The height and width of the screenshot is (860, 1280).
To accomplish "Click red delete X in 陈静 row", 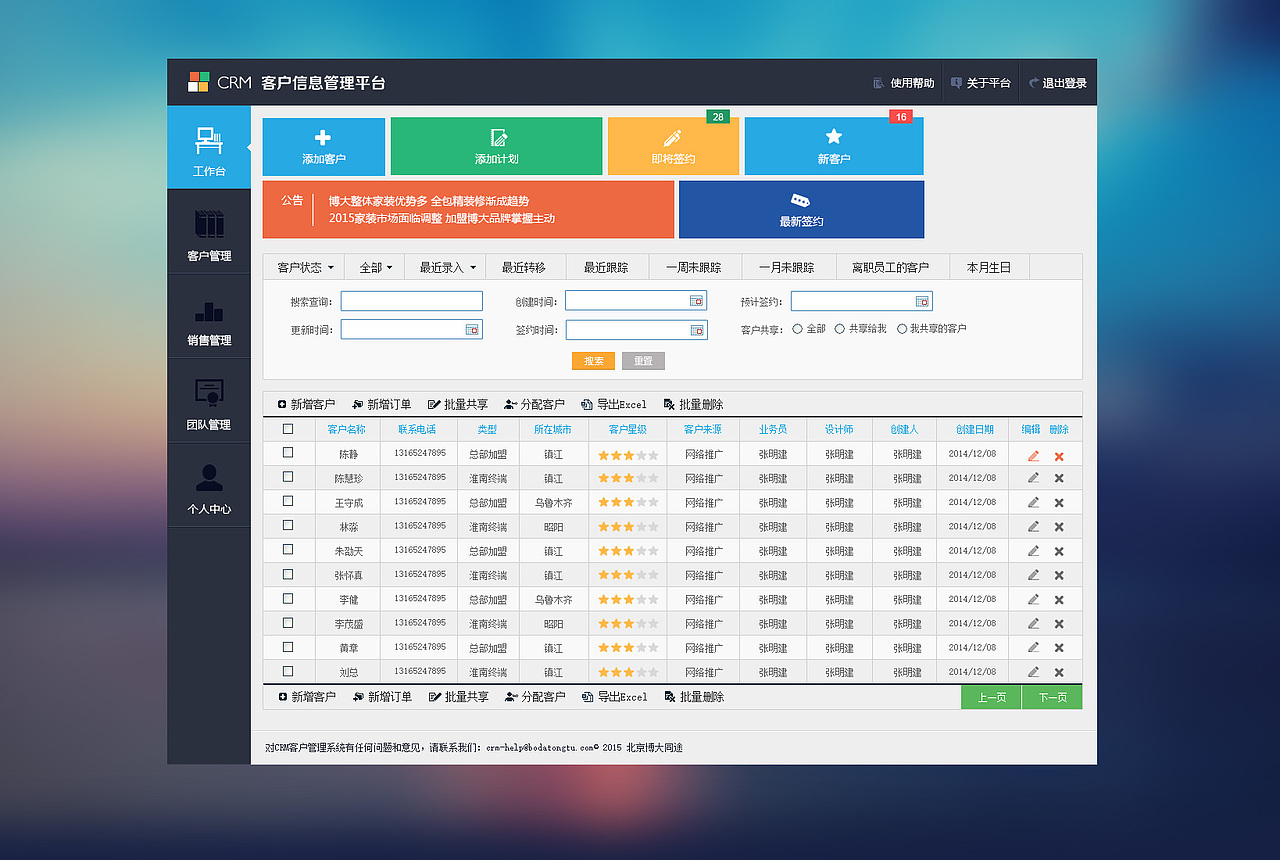I will pyautogui.click(x=1059, y=456).
